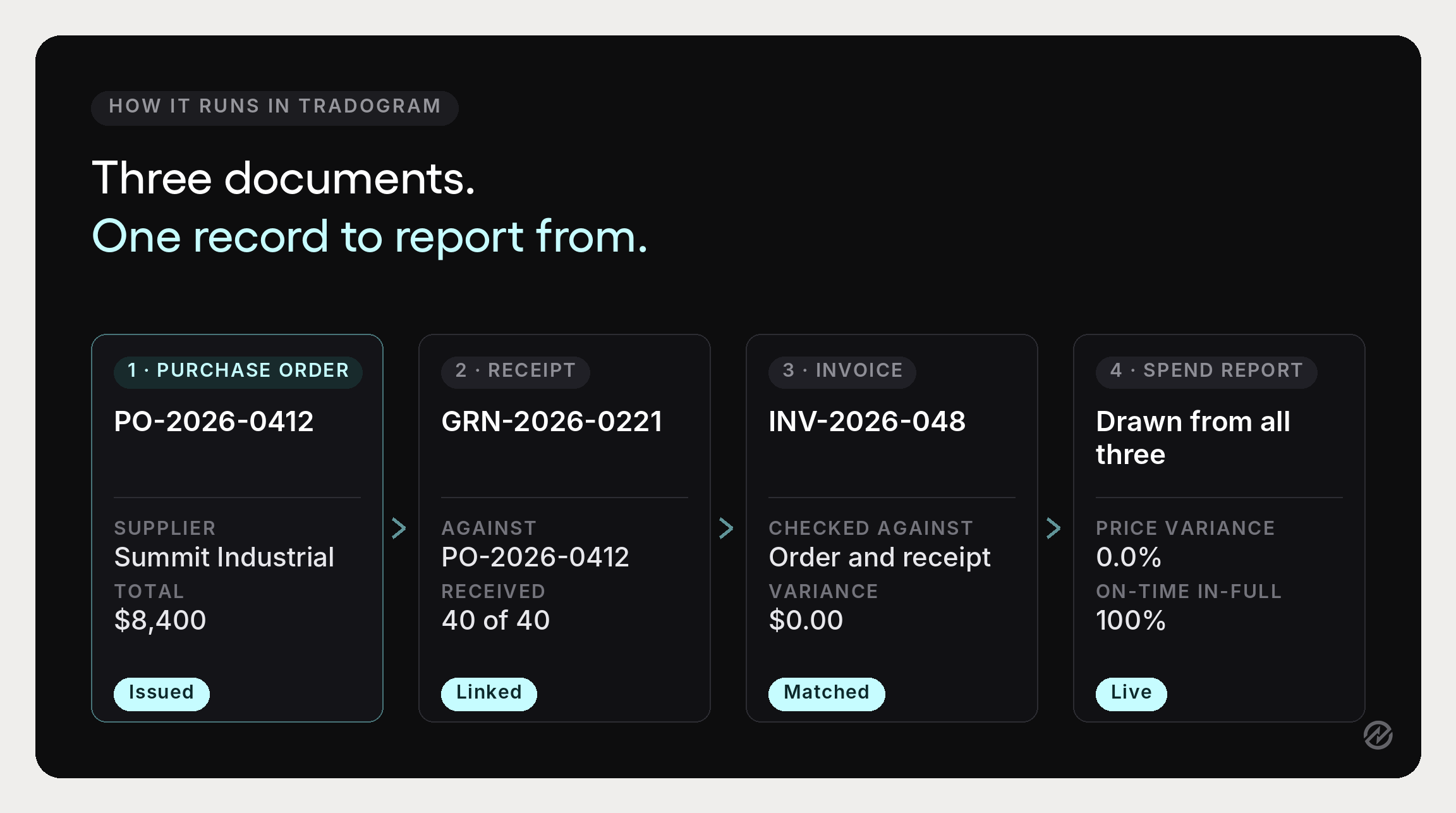Viewport: 1456px width, 813px height.
Task: Click the chevron between Receipt and Invoice
Action: click(x=726, y=529)
